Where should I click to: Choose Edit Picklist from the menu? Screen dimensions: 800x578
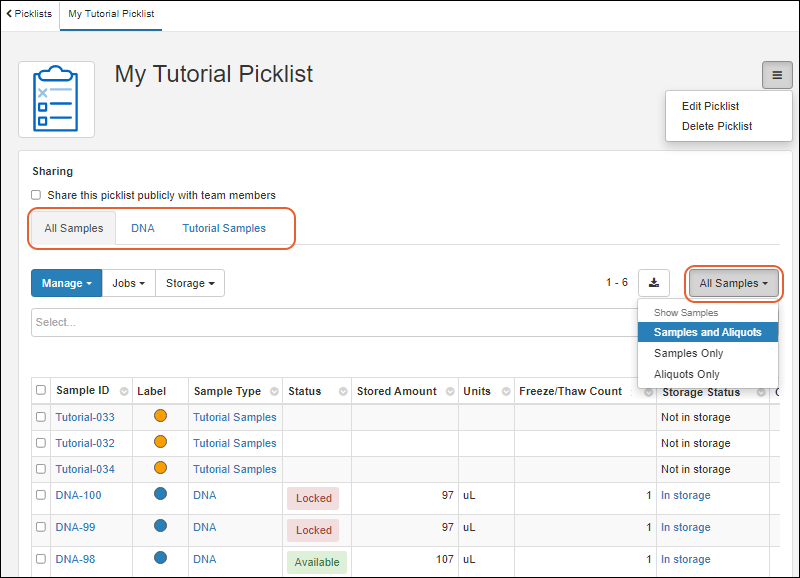point(710,106)
